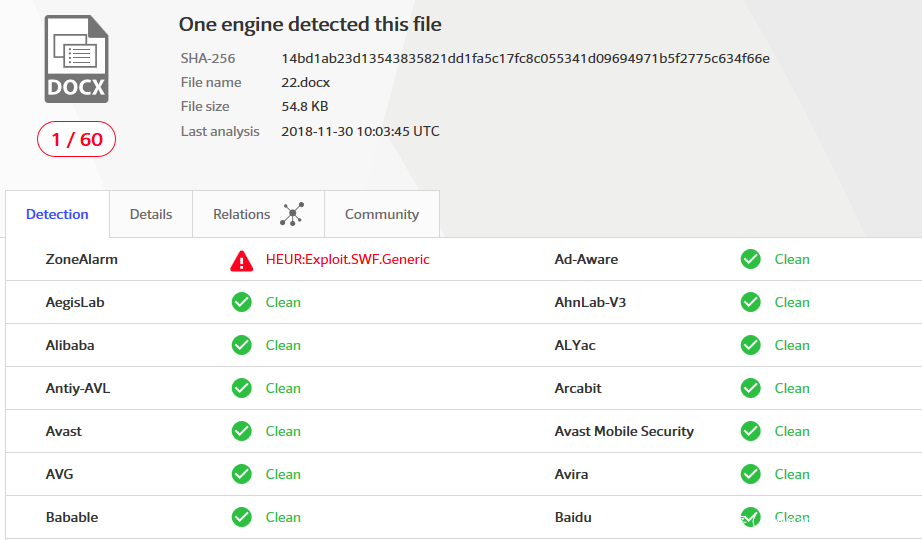Screen dimensions: 922x540
Task: Open the Details tab
Action: (x=151, y=214)
